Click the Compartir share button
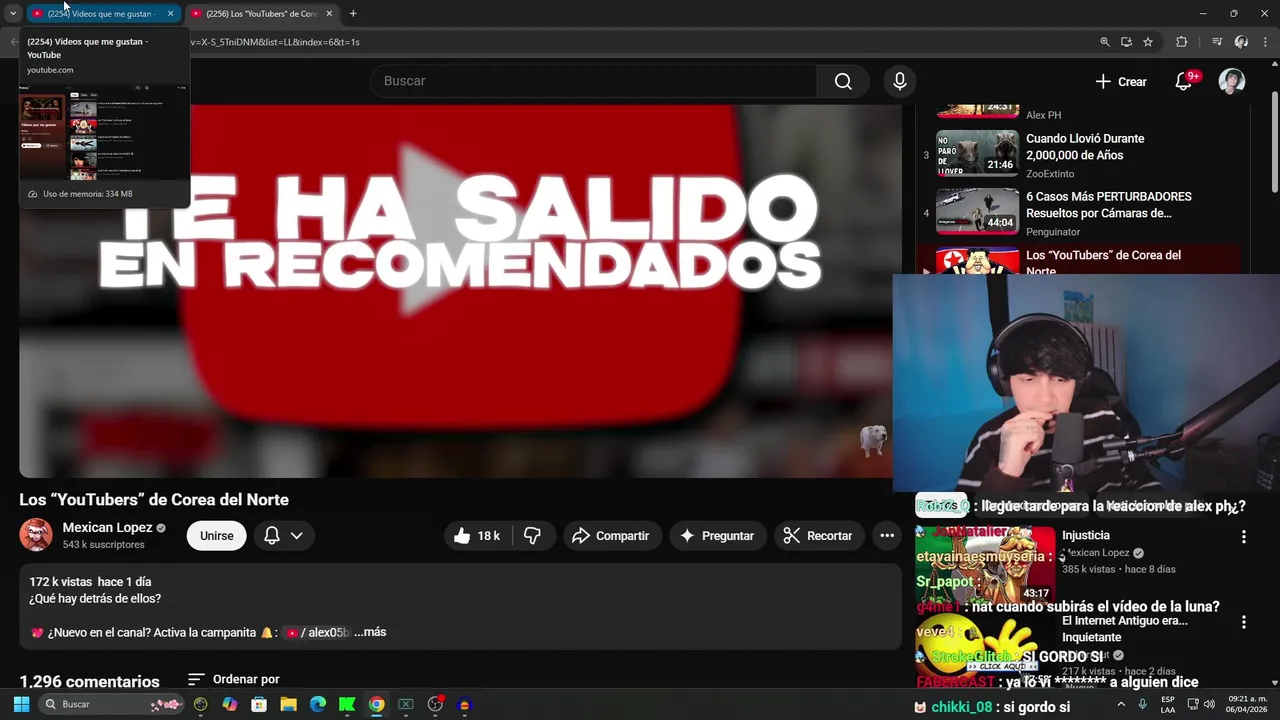This screenshot has width=1280, height=720. [x=611, y=536]
